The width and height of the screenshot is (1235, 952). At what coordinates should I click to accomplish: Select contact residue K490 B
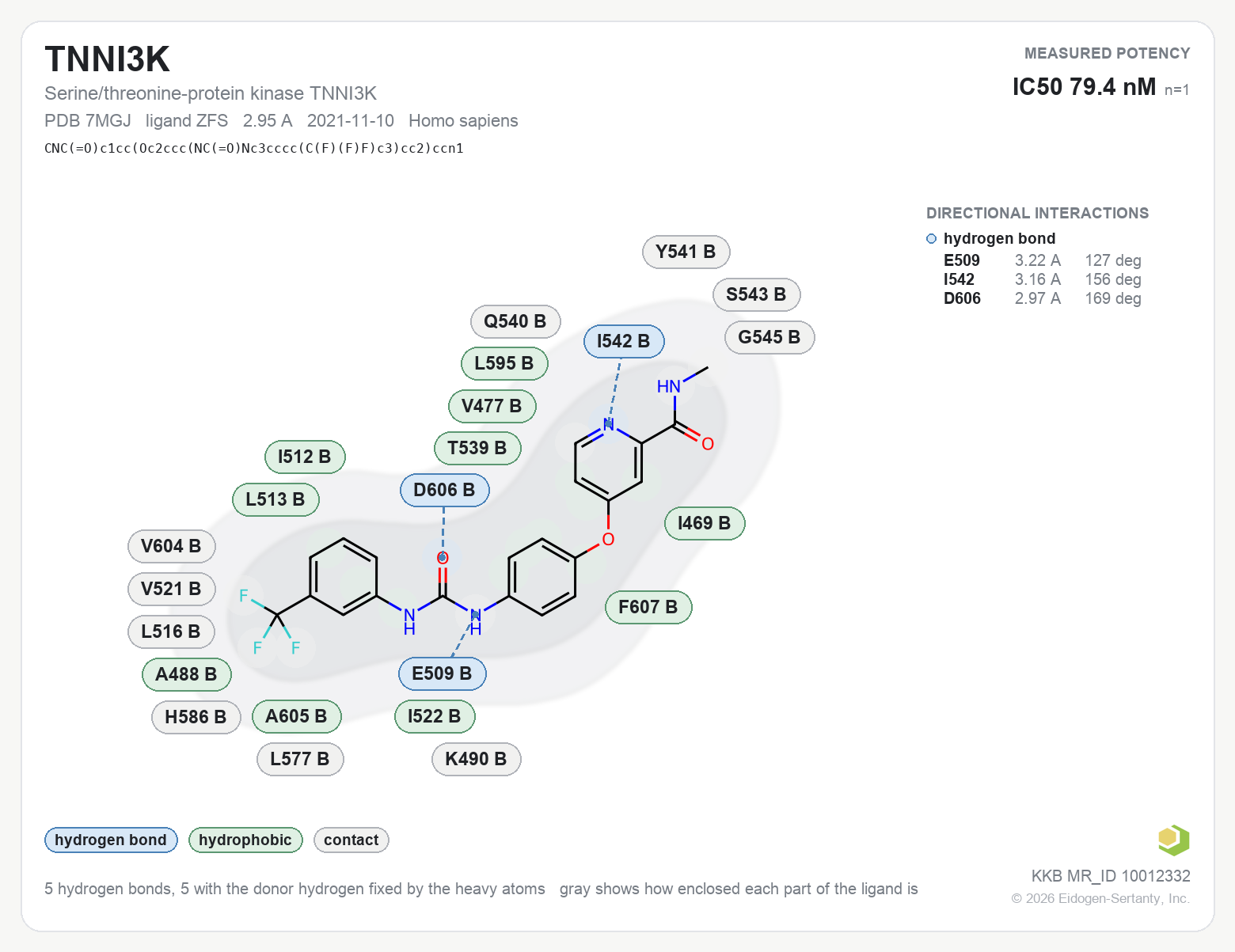pos(476,759)
